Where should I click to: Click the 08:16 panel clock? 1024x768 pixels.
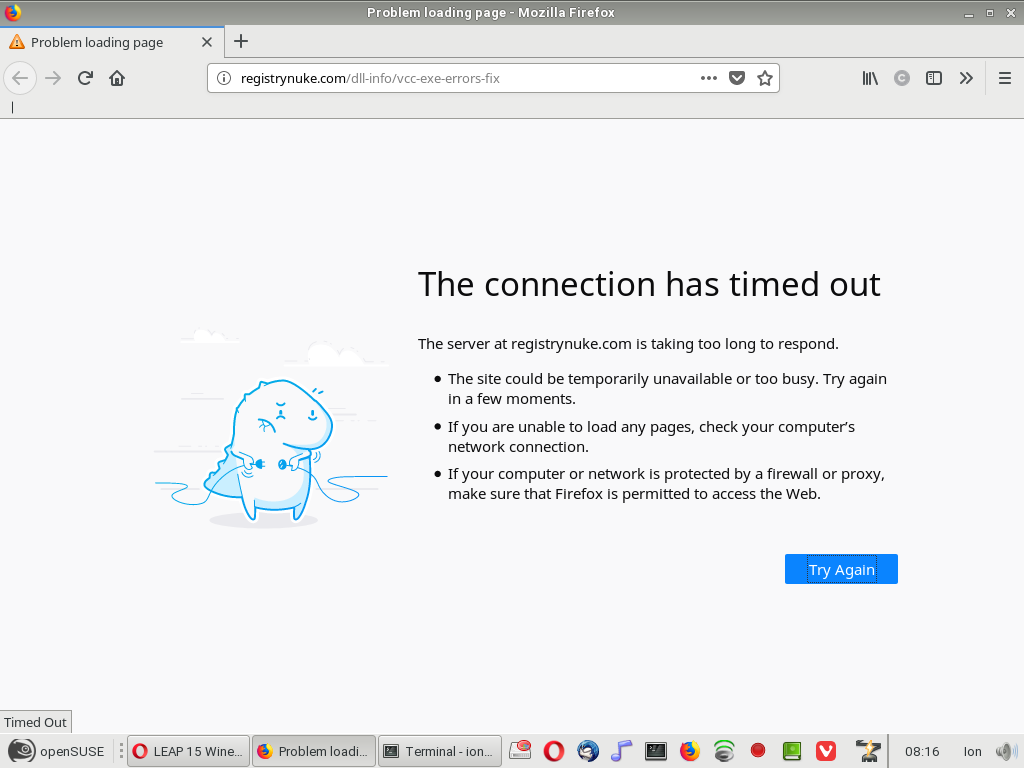point(922,752)
